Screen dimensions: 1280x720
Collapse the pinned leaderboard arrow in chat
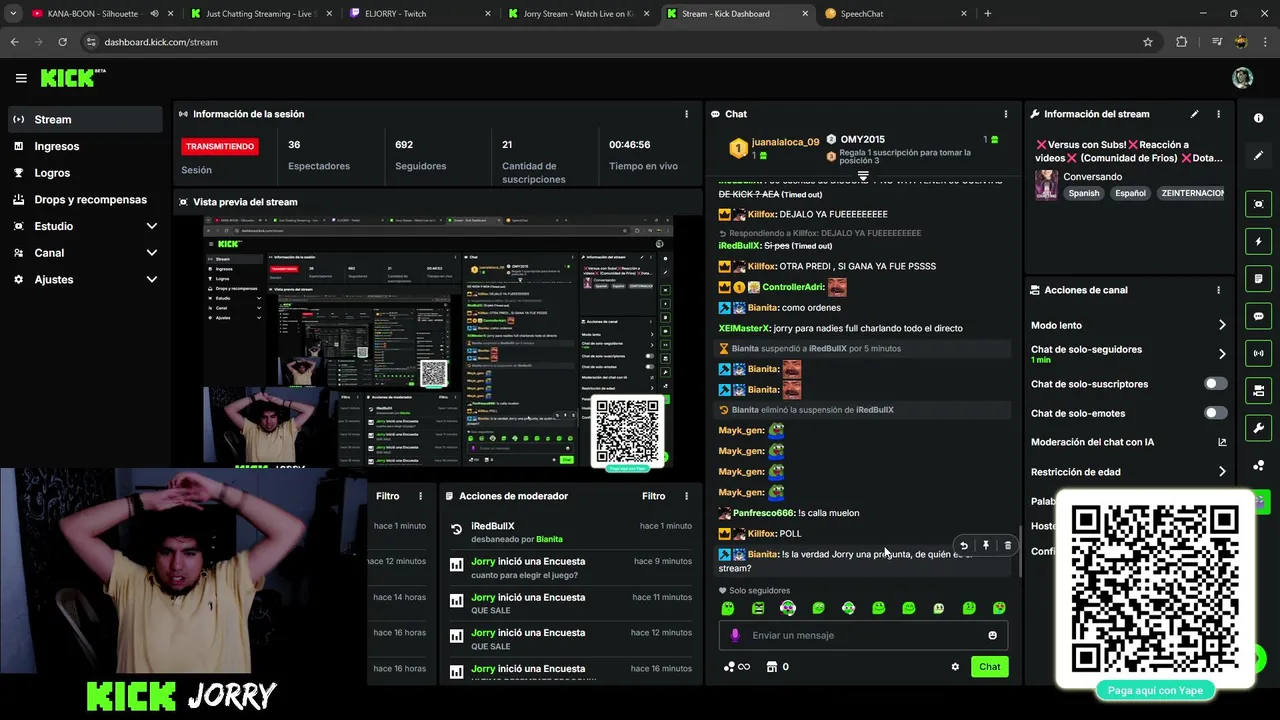coord(863,175)
